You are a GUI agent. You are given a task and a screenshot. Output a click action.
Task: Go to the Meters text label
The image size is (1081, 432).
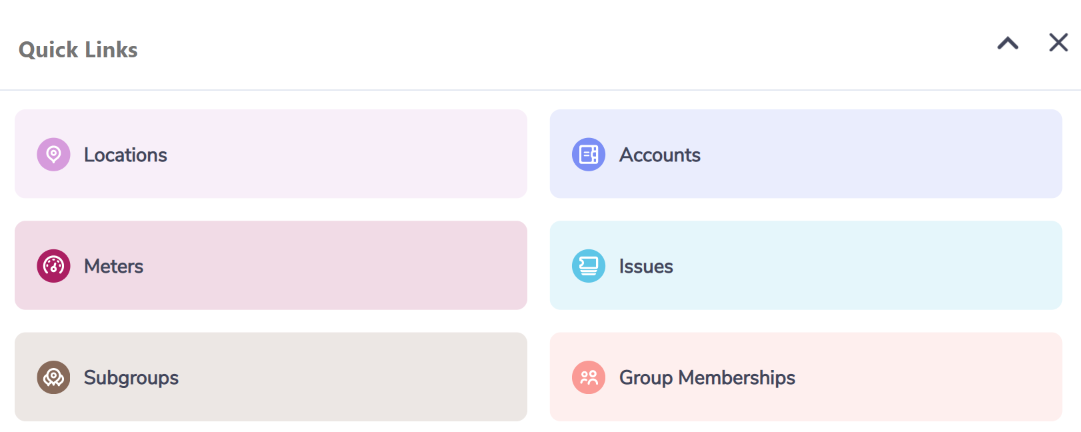[x=114, y=267]
